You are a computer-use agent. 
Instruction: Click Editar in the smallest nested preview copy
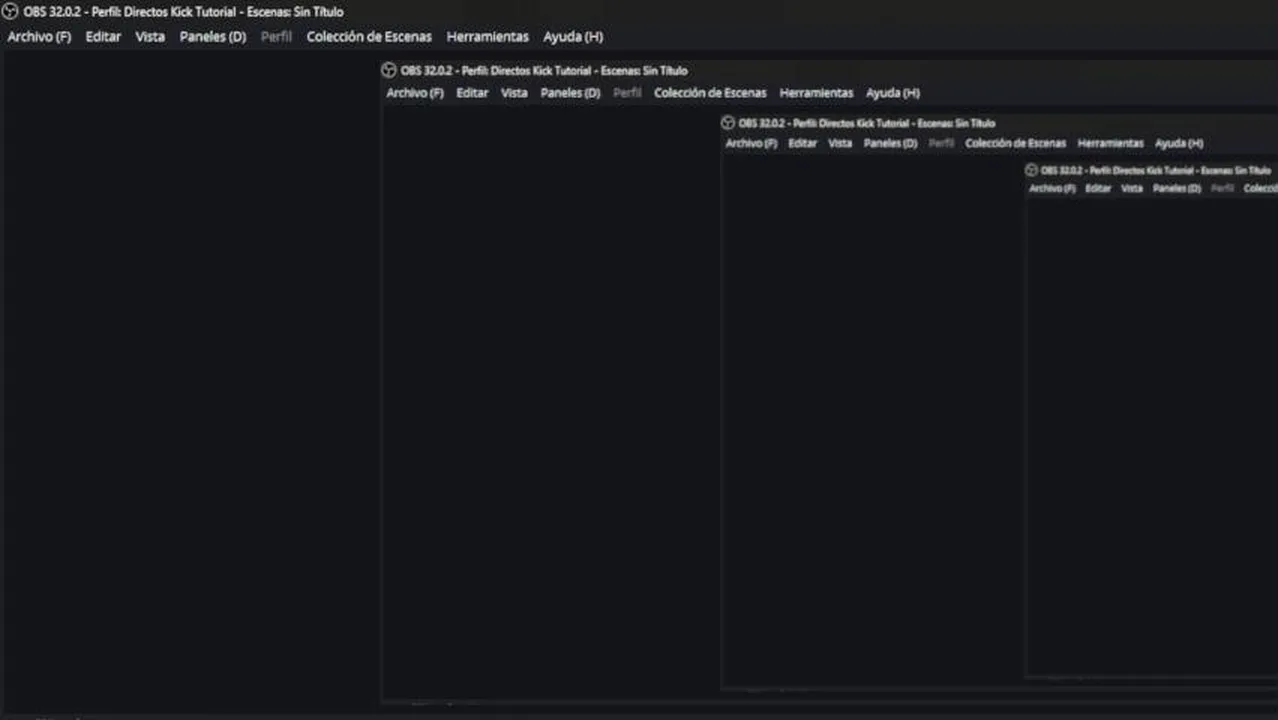point(1098,188)
